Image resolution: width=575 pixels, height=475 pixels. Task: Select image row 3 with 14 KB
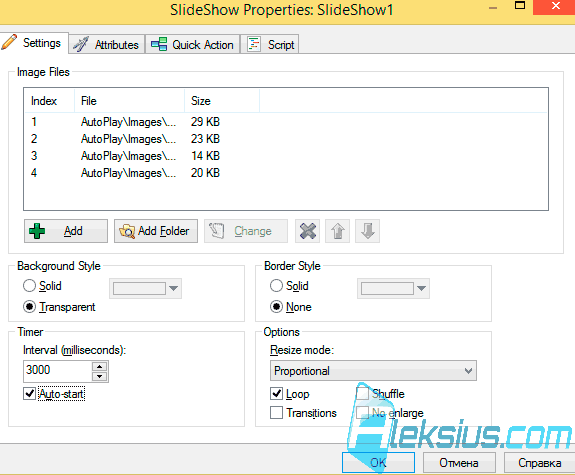(286, 156)
